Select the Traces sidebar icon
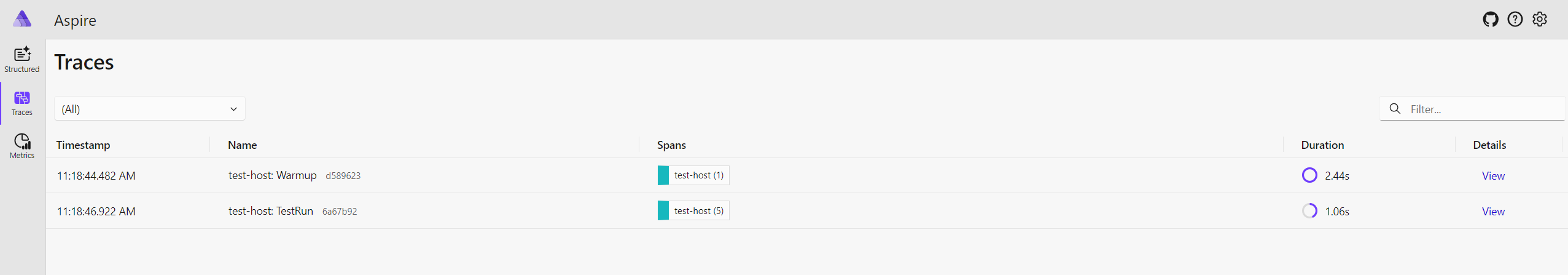 [22, 103]
